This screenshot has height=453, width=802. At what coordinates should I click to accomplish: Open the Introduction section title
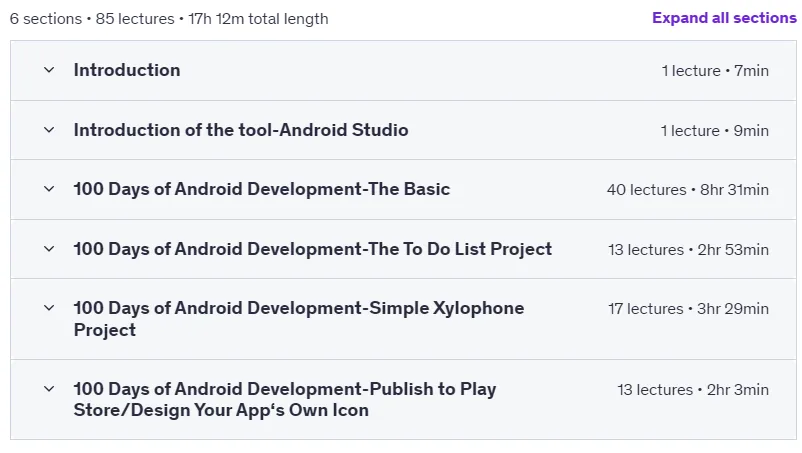coord(127,70)
